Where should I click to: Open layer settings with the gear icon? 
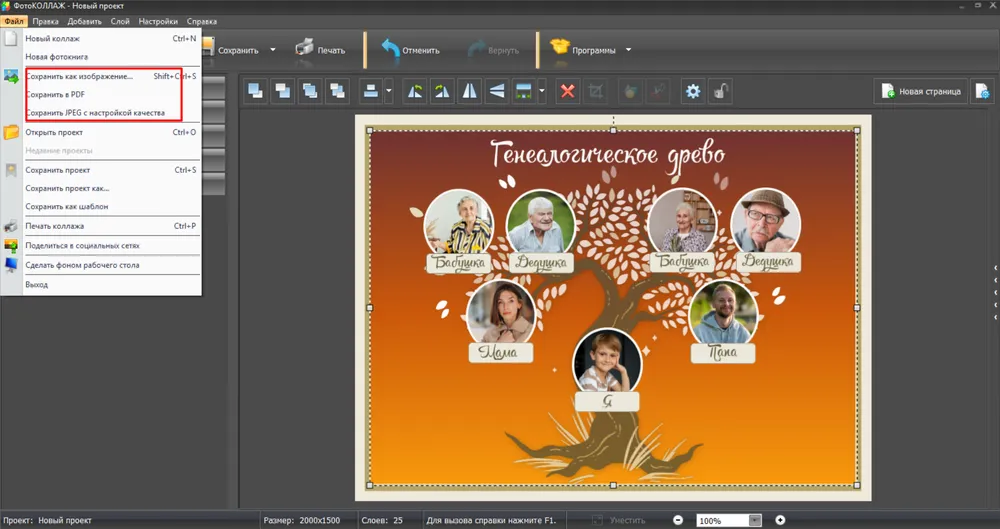pyautogui.click(x=692, y=92)
